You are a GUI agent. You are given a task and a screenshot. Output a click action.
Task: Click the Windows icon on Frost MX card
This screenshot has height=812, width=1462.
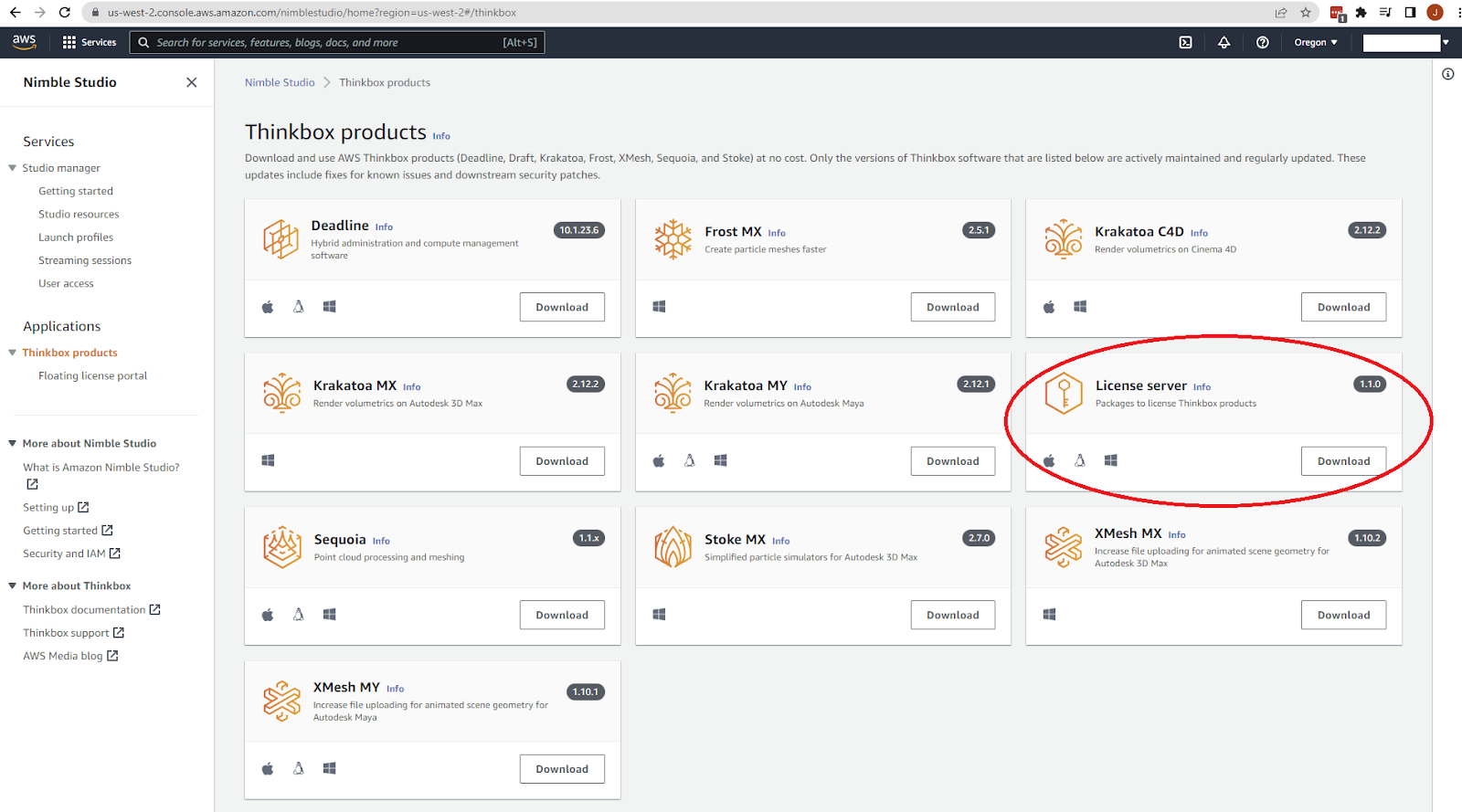[659, 307]
